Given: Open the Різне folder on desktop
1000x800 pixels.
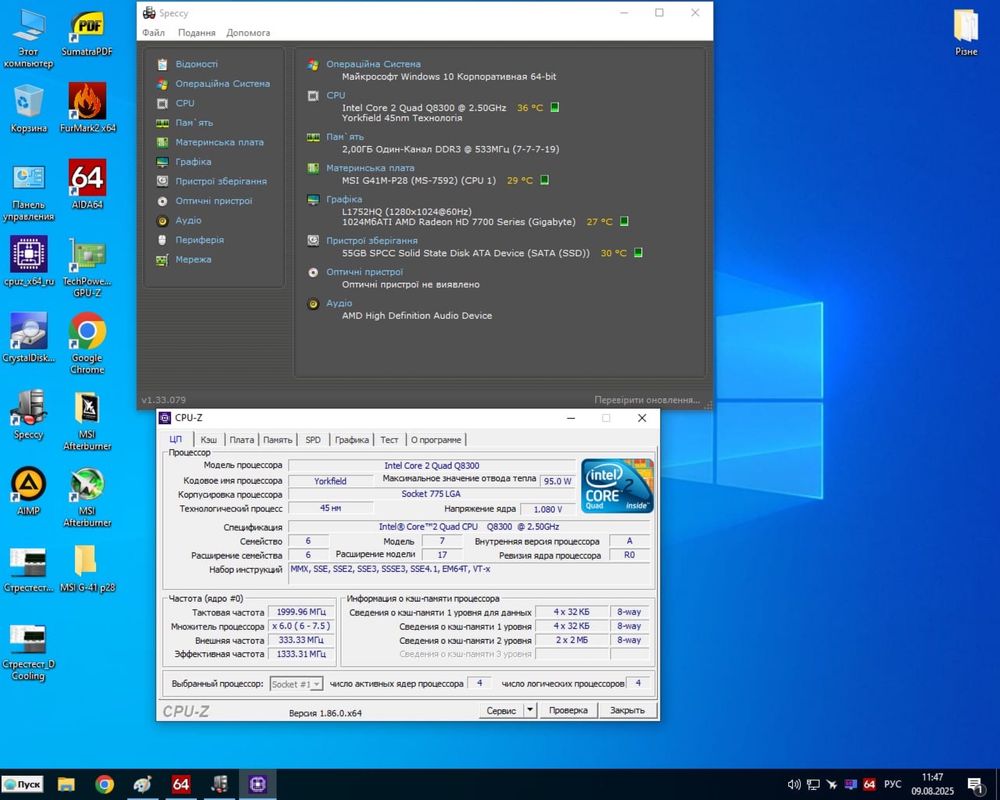Looking at the screenshot, I should point(966,32).
